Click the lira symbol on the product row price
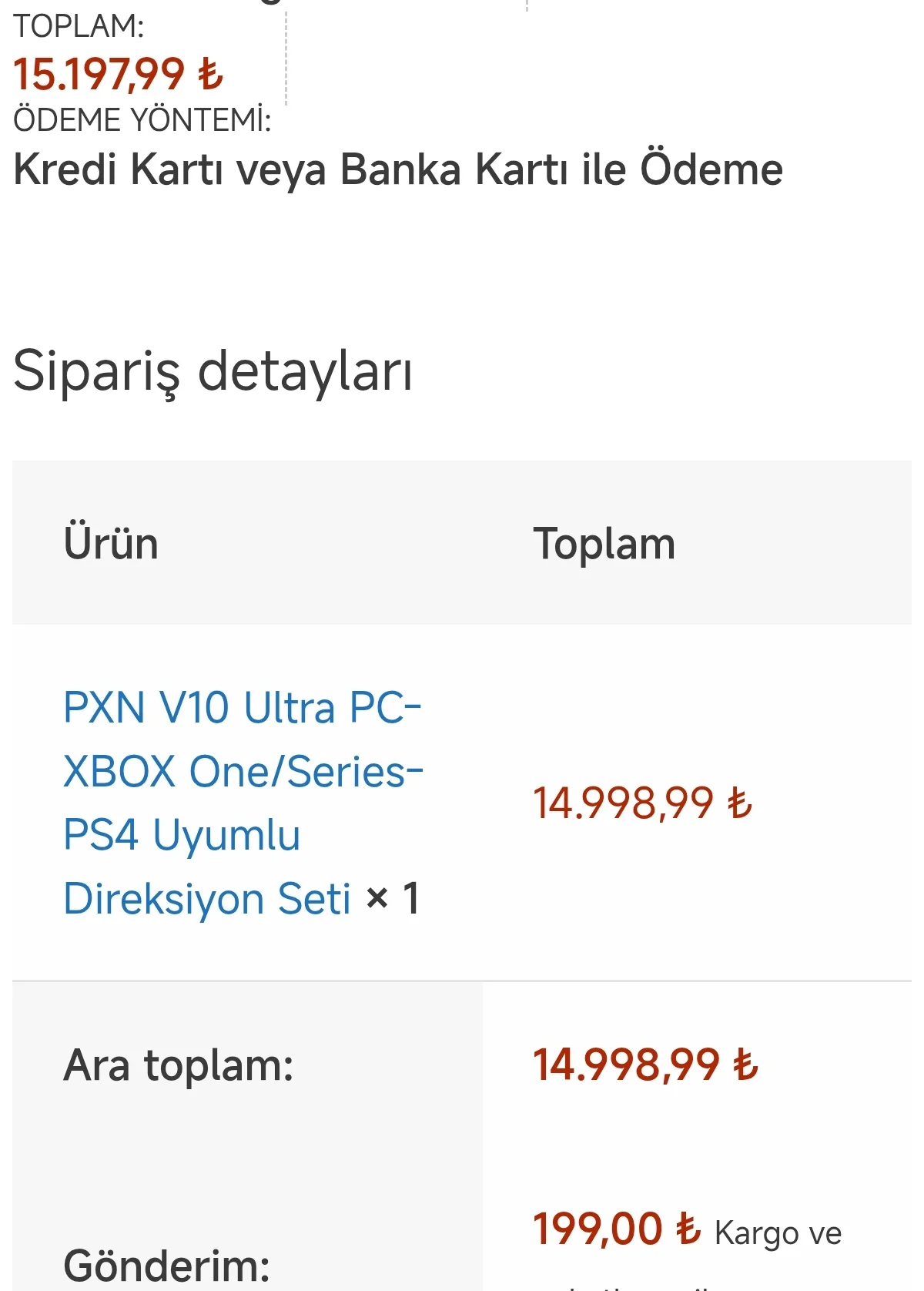Viewport: 924px width, 1291px height. (x=740, y=803)
